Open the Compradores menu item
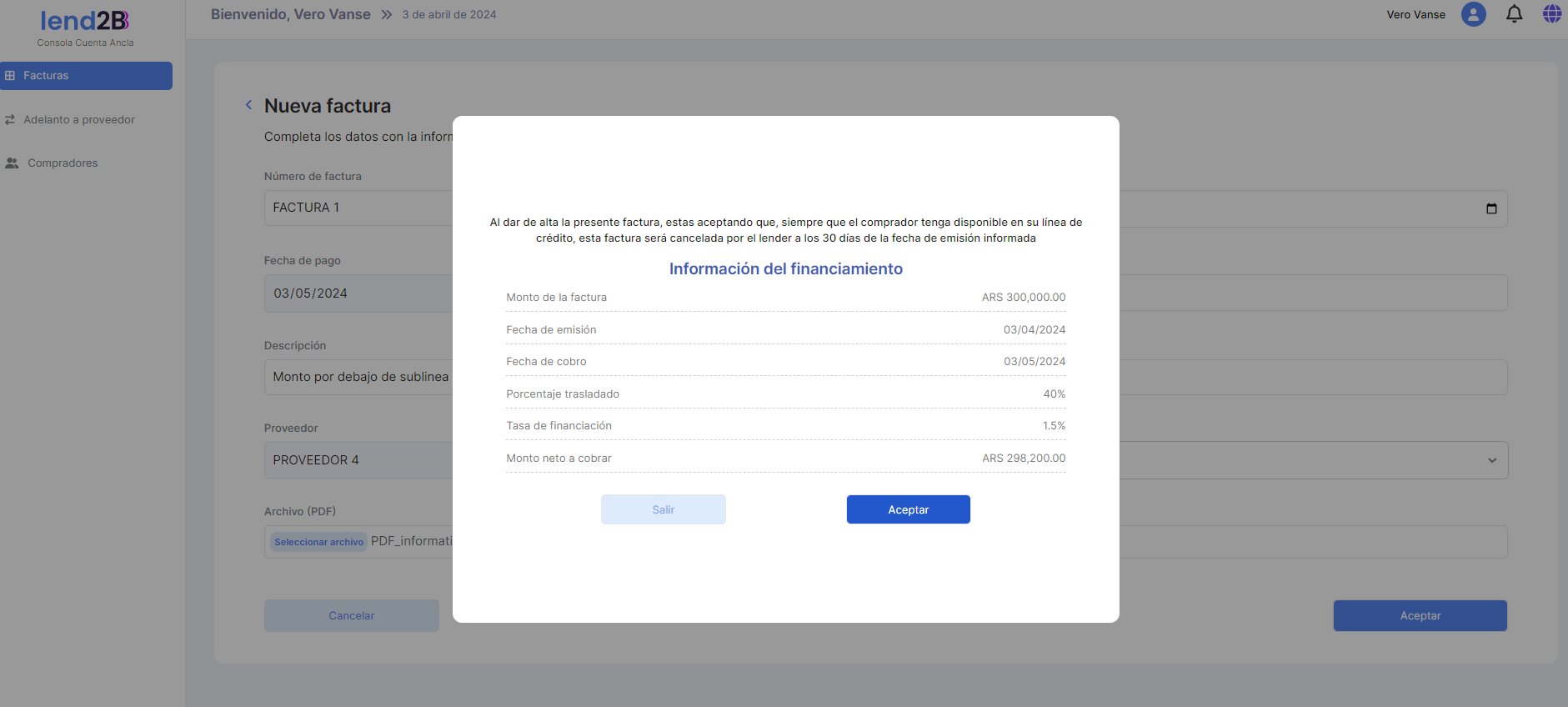Image resolution: width=1568 pixels, height=707 pixels. (63, 163)
